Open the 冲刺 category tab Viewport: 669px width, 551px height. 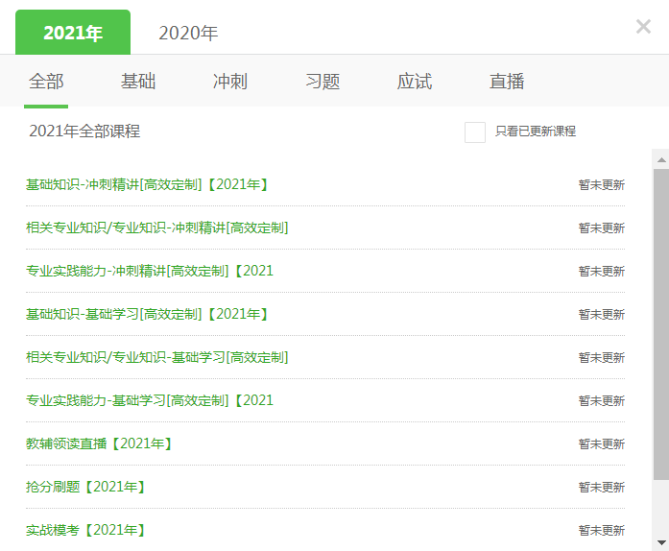pos(230,82)
